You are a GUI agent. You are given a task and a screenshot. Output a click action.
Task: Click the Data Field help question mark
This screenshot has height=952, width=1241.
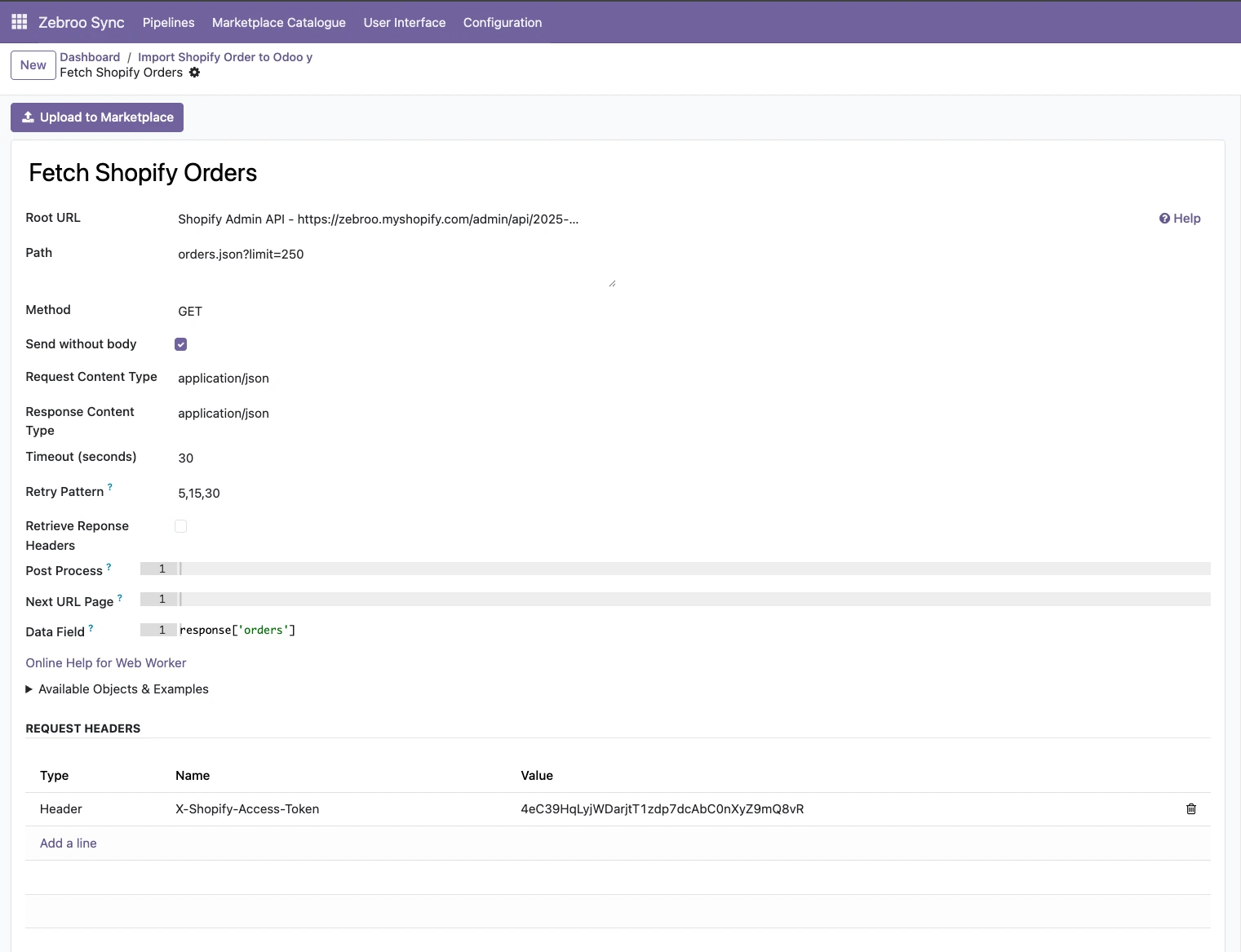(91, 628)
